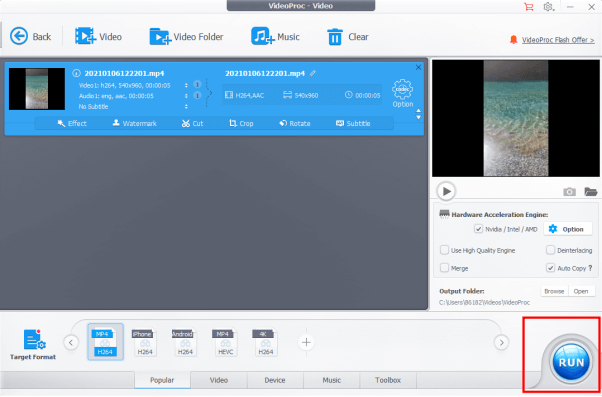The height and width of the screenshot is (397, 602).
Task: Play the preview video
Action: (x=446, y=191)
